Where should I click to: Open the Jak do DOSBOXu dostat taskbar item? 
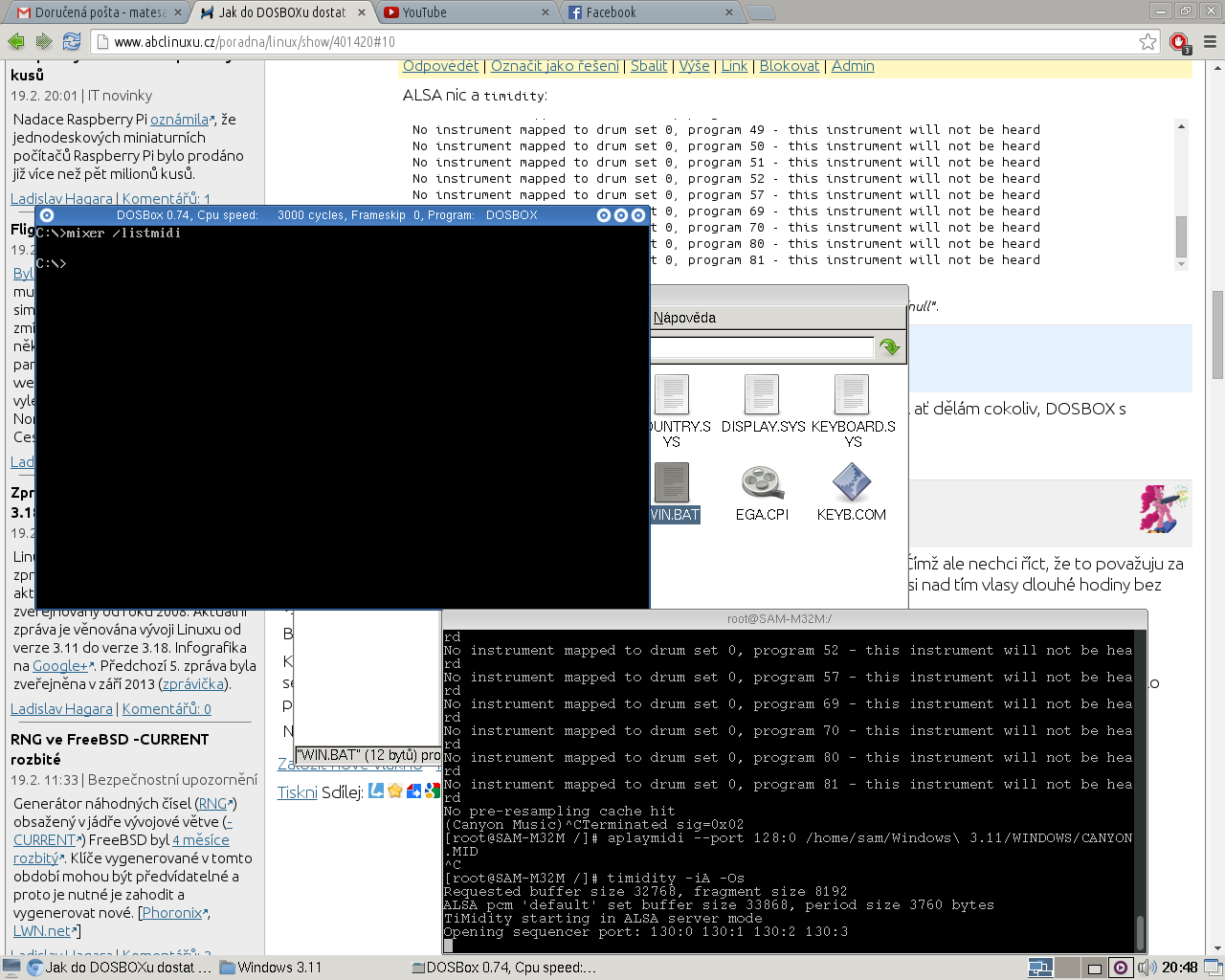120,968
